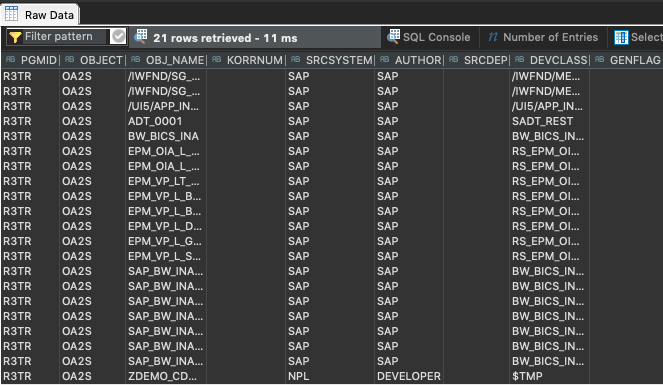Image resolution: width=663 pixels, height=385 pixels.
Task: Click the rows retrieved magnifier icon
Action: (141, 37)
